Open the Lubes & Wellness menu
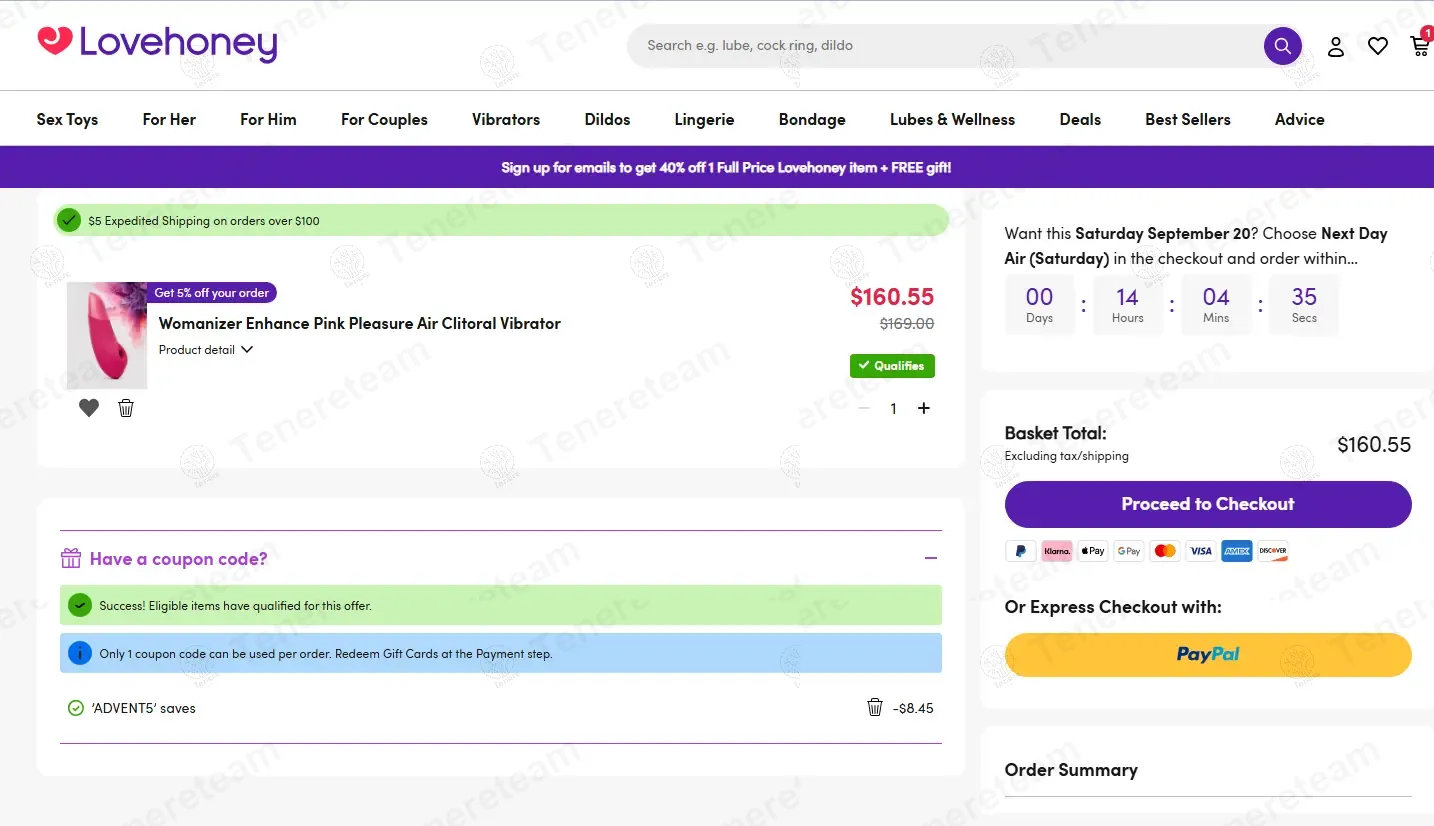 952,119
